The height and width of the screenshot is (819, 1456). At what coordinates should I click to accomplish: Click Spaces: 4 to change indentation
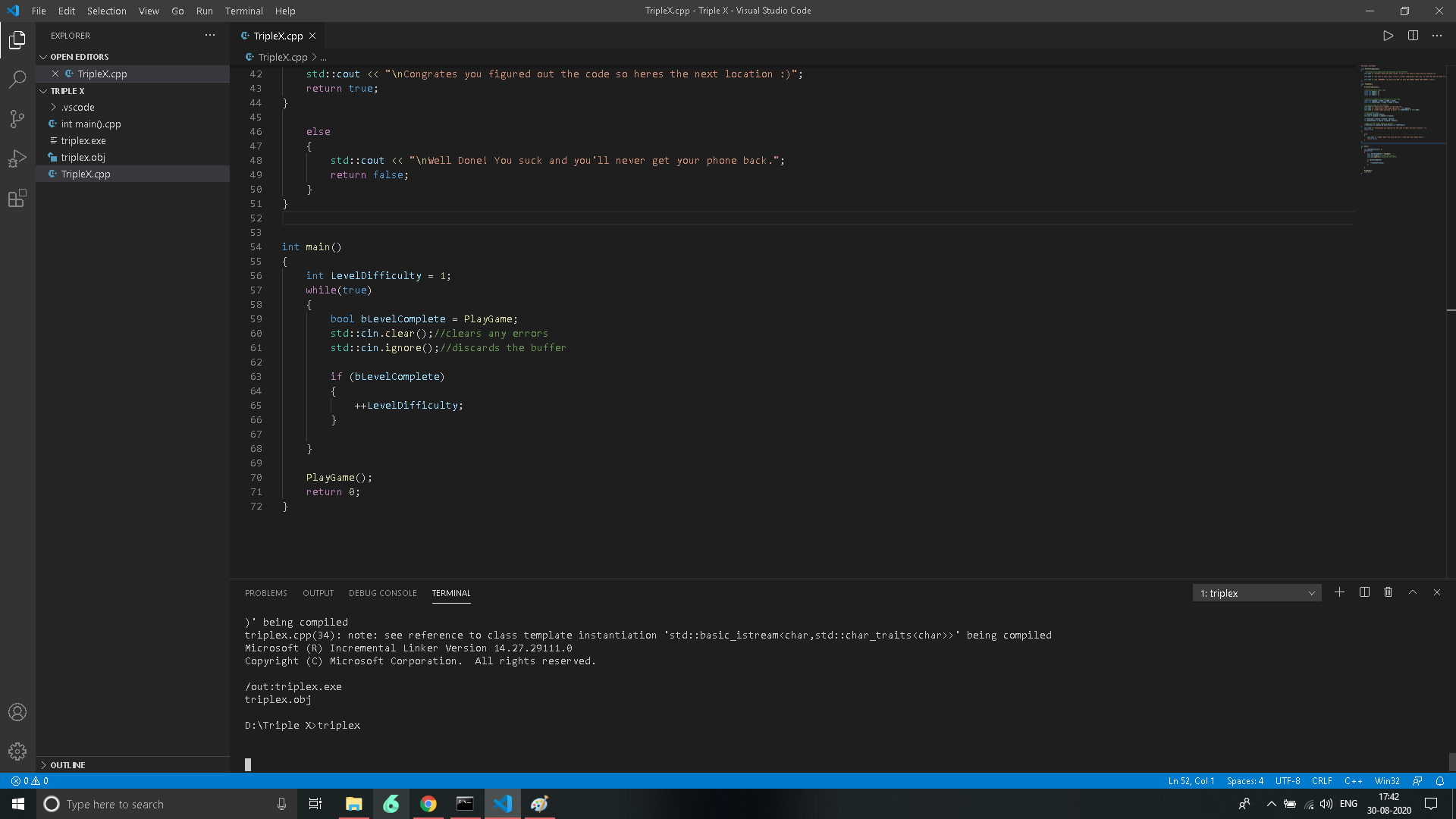(1246, 780)
